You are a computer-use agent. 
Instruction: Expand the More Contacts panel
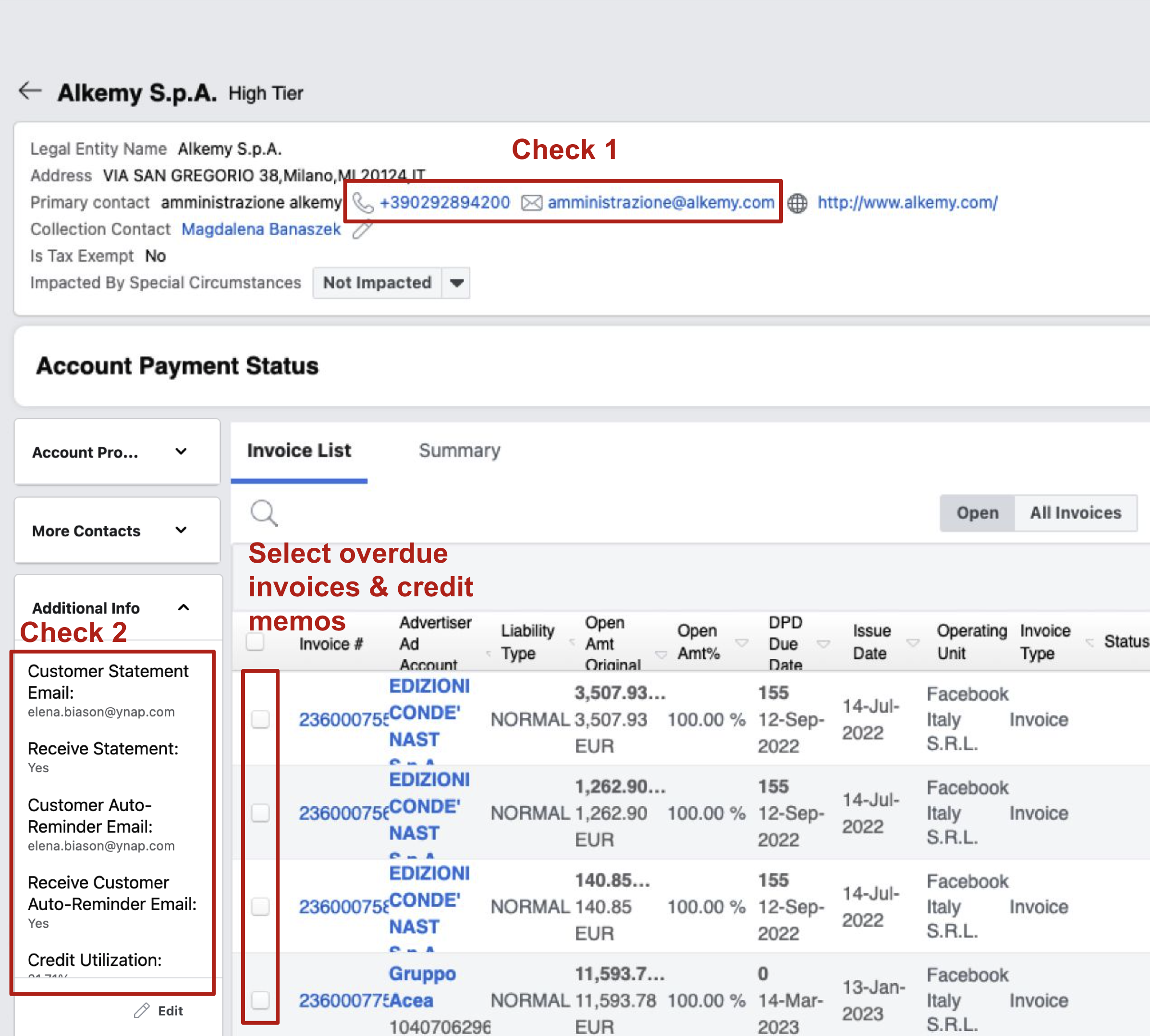point(181,530)
